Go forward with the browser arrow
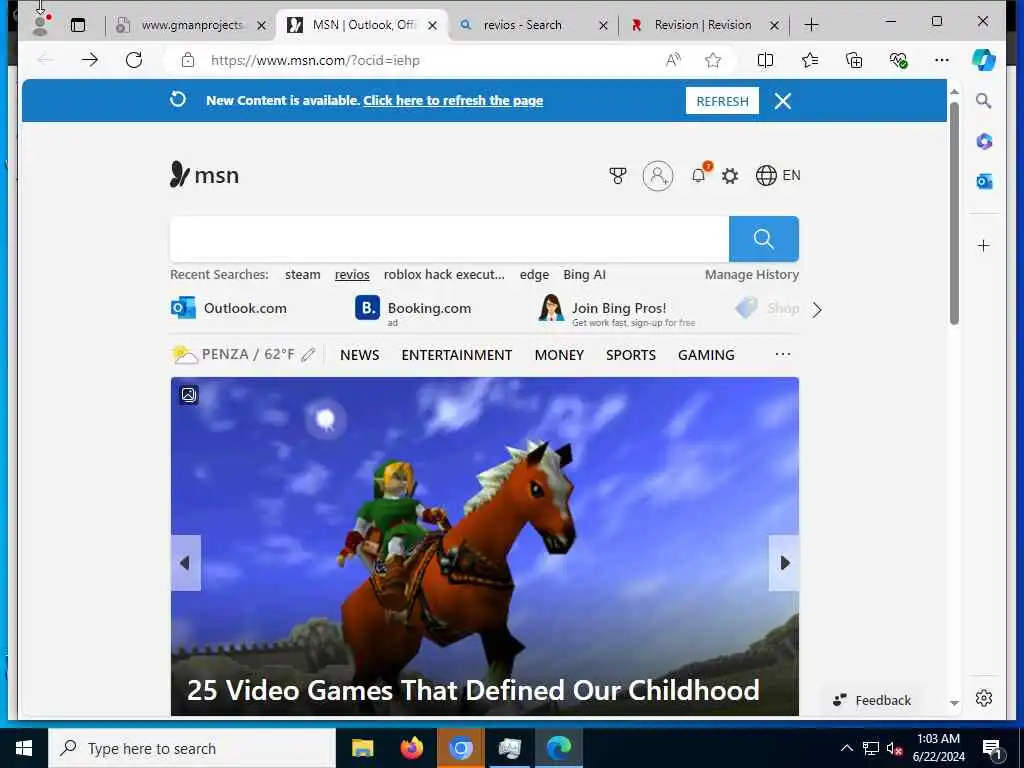The width and height of the screenshot is (1024, 768). [90, 60]
